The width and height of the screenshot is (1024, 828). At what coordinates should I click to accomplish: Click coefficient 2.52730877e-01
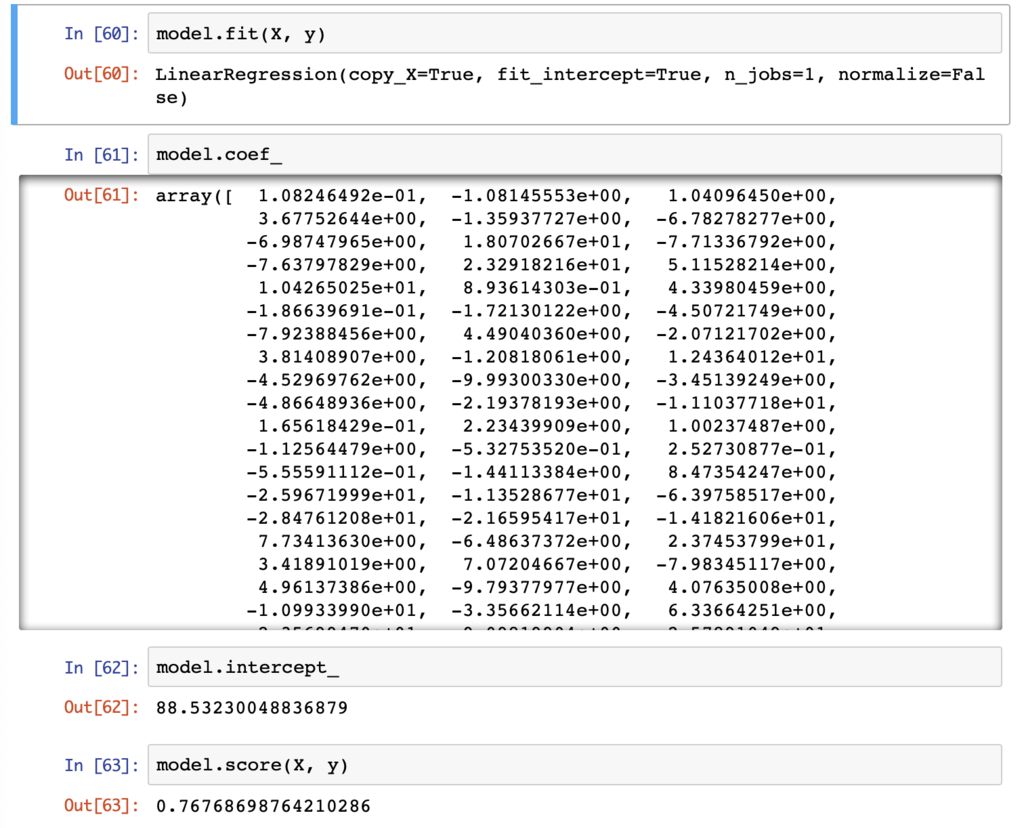click(747, 449)
